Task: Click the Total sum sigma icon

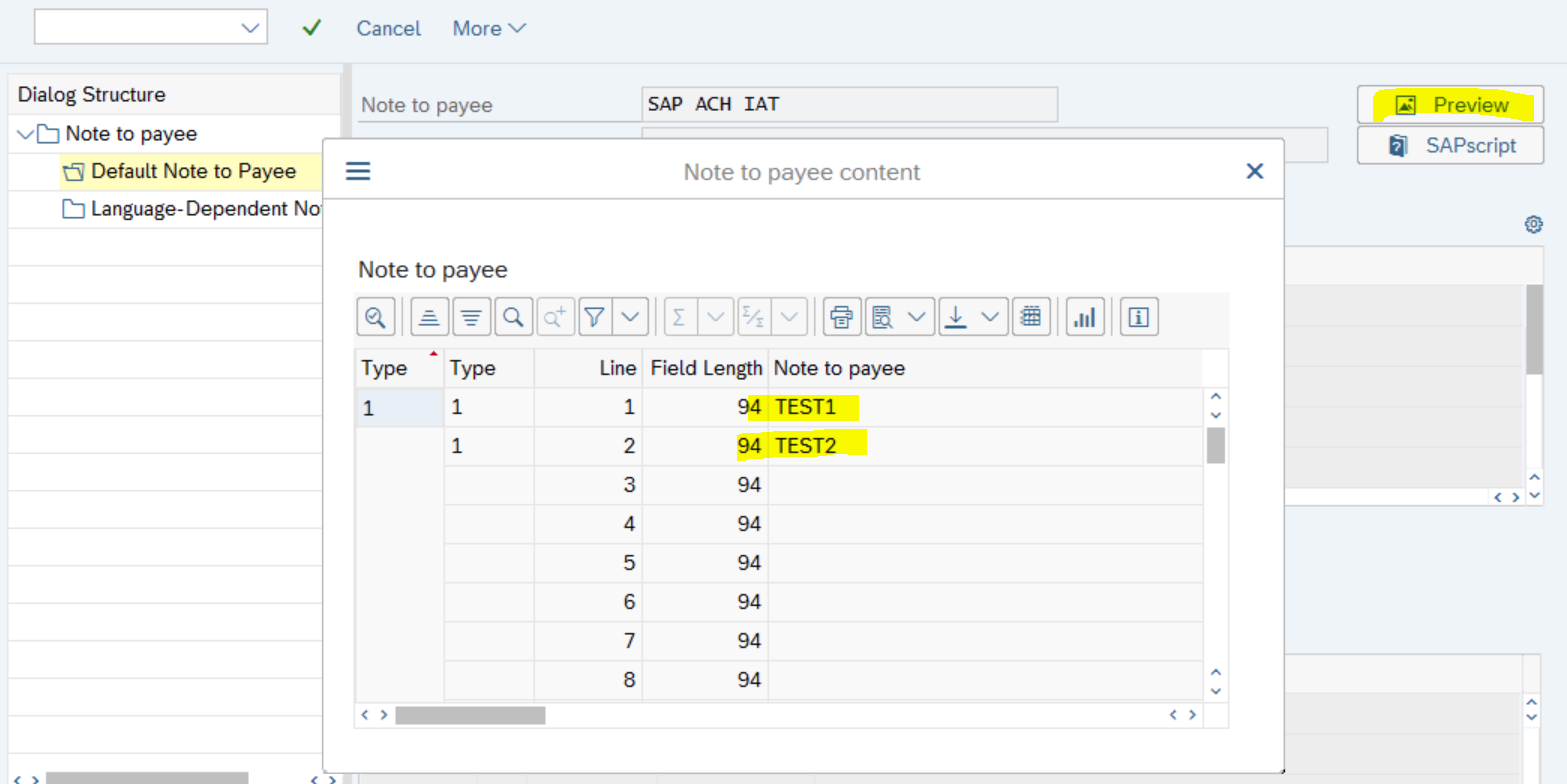Action: (680, 318)
